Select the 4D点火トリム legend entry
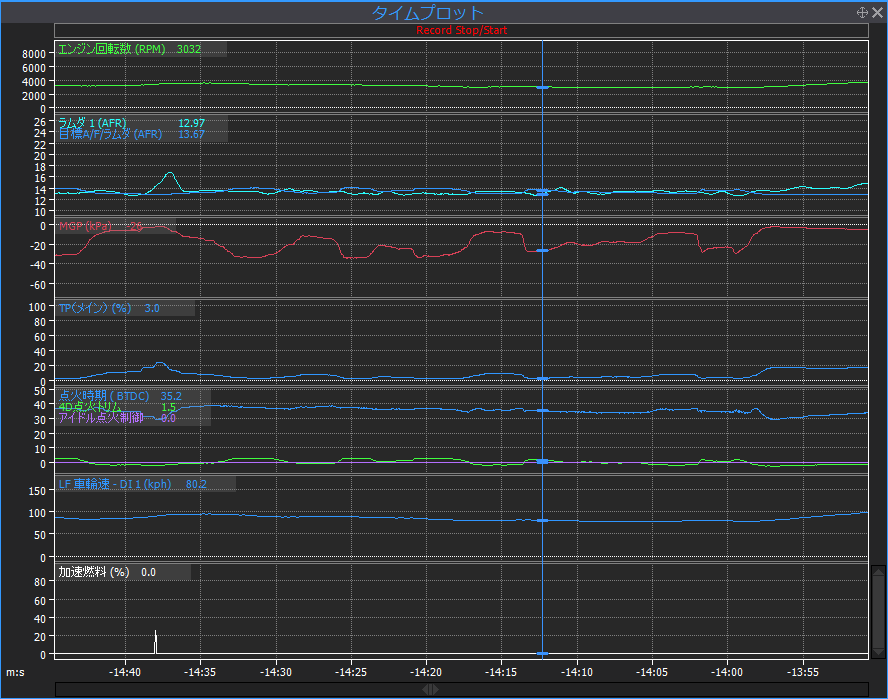Image resolution: width=888 pixels, height=699 pixels. point(91,407)
